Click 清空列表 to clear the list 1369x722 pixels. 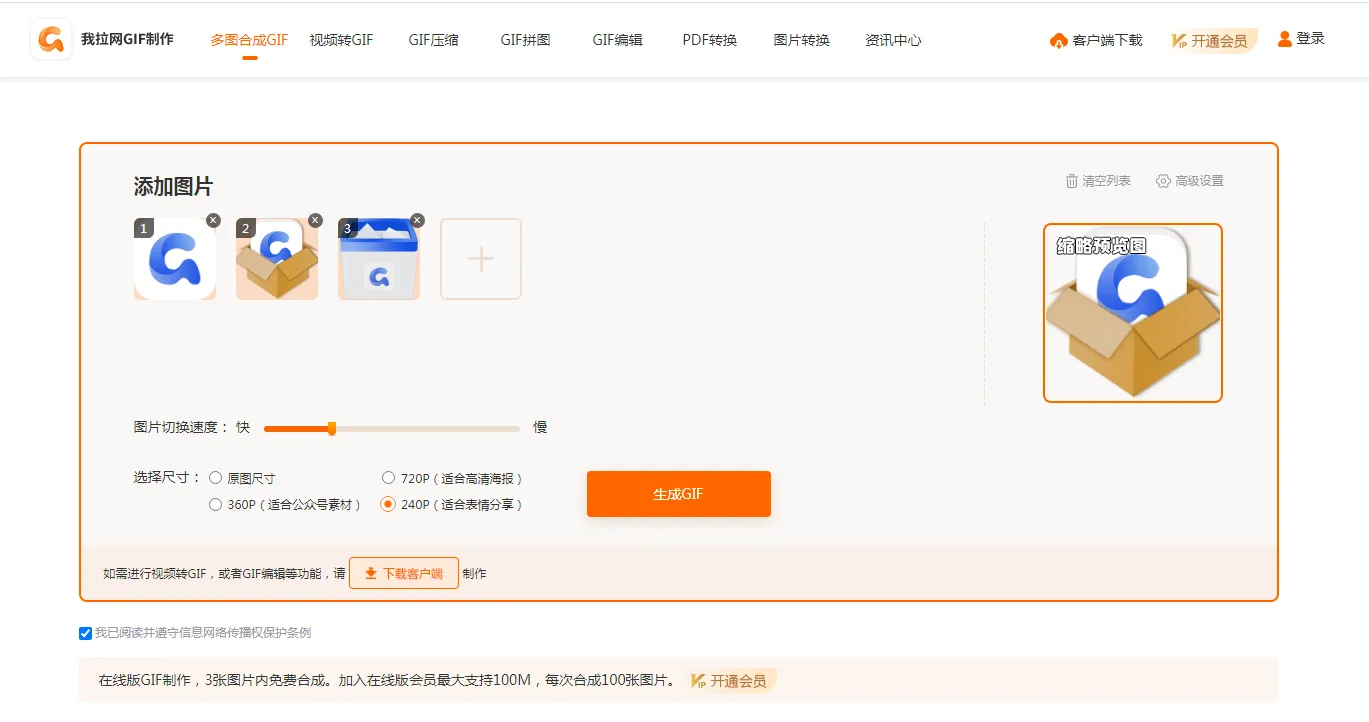pyautogui.click(x=1098, y=181)
